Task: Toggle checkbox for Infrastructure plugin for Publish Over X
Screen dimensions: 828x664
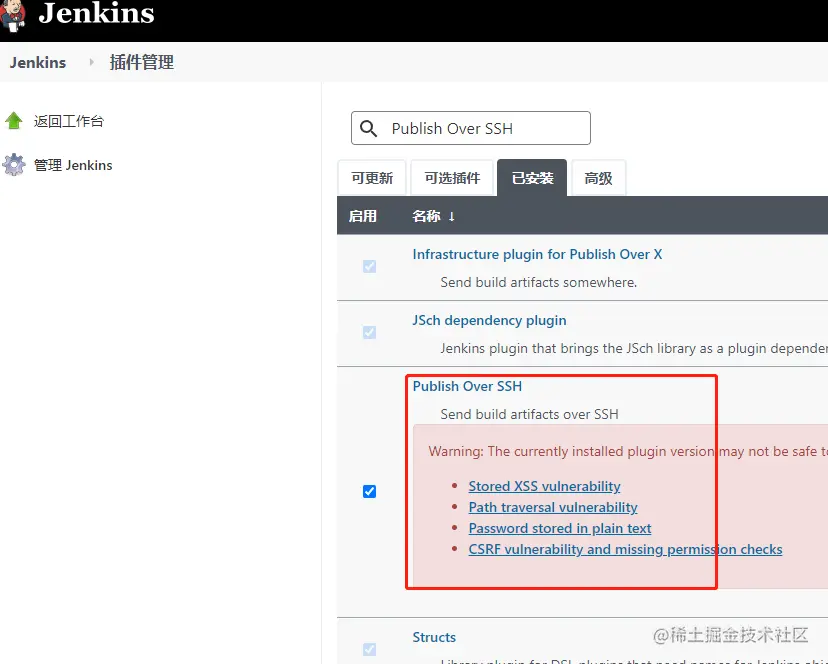Action: point(370,266)
